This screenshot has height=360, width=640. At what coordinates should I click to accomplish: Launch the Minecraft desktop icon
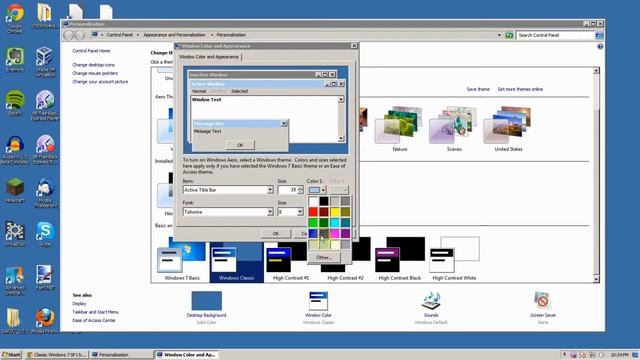[15, 190]
